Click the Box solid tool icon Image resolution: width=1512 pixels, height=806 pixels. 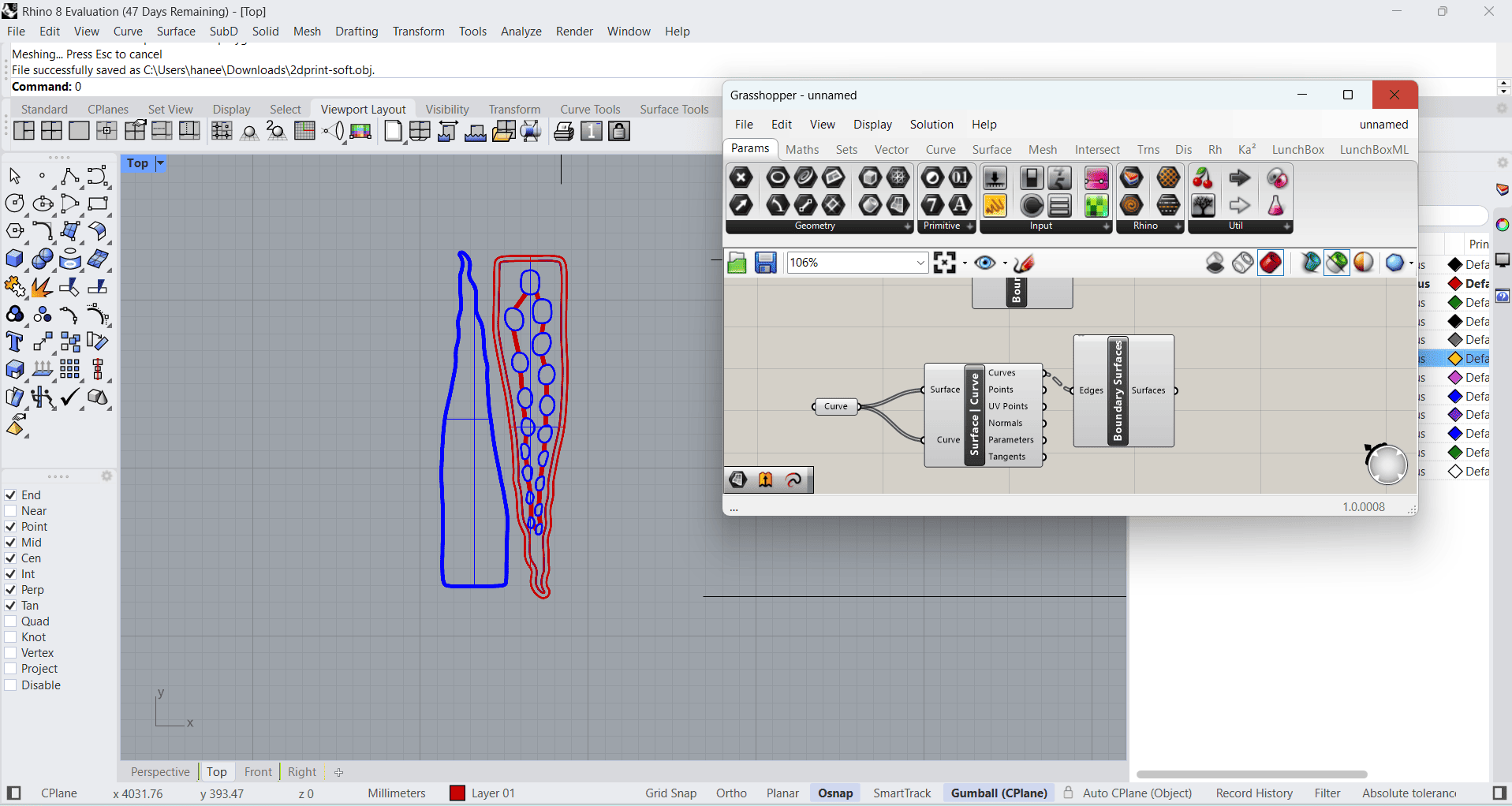[x=14, y=259]
